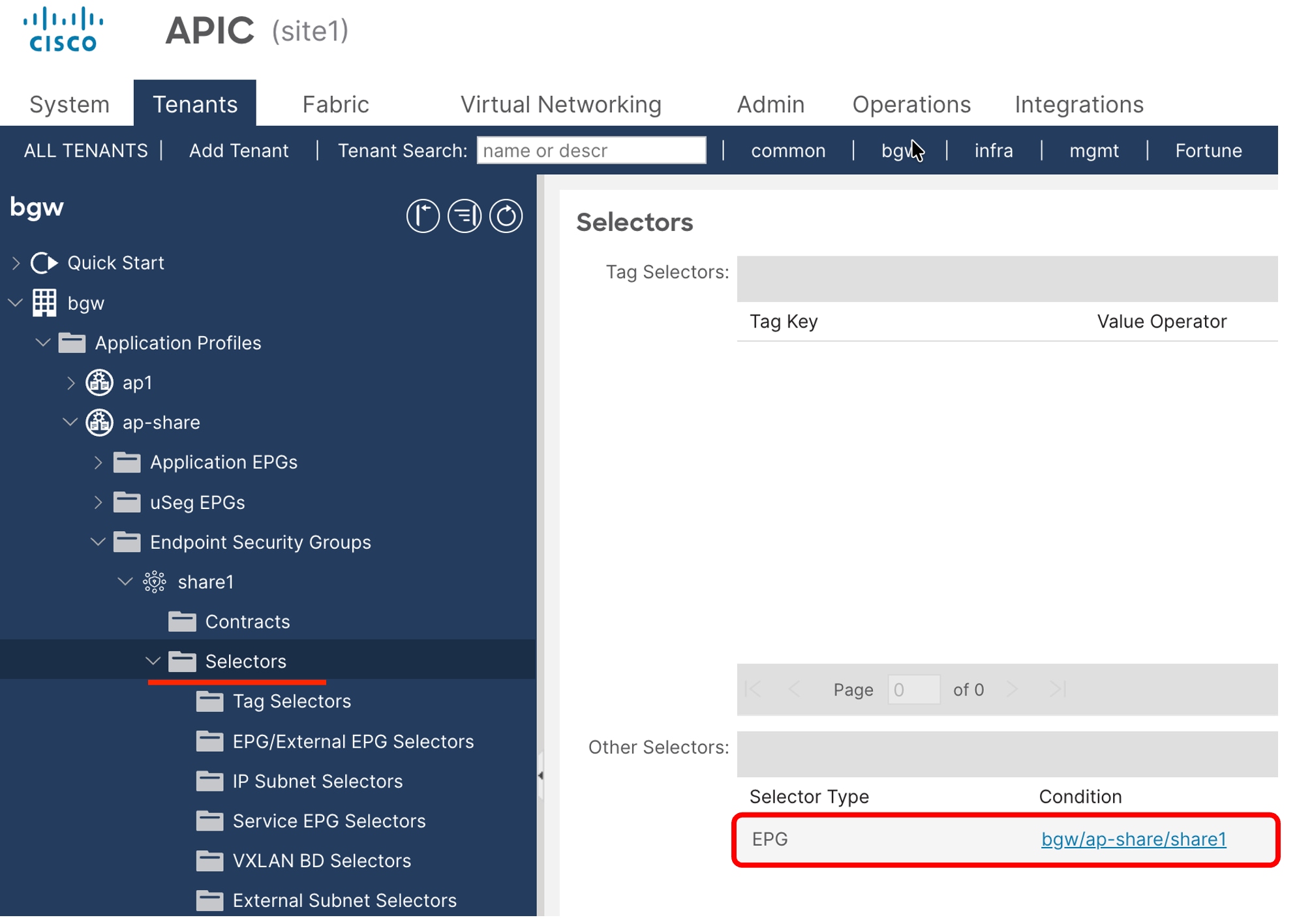Sort by Condition column header
This screenshot has height=924, width=1297.
click(1080, 797)
